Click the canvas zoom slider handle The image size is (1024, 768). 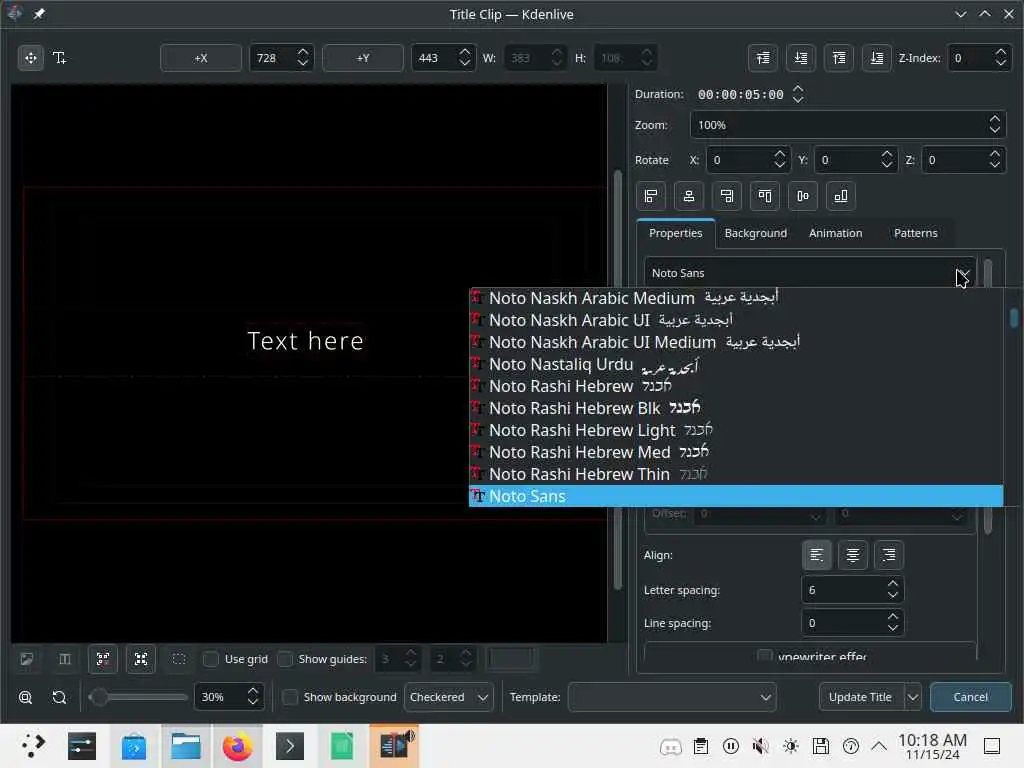coord(99,697)
